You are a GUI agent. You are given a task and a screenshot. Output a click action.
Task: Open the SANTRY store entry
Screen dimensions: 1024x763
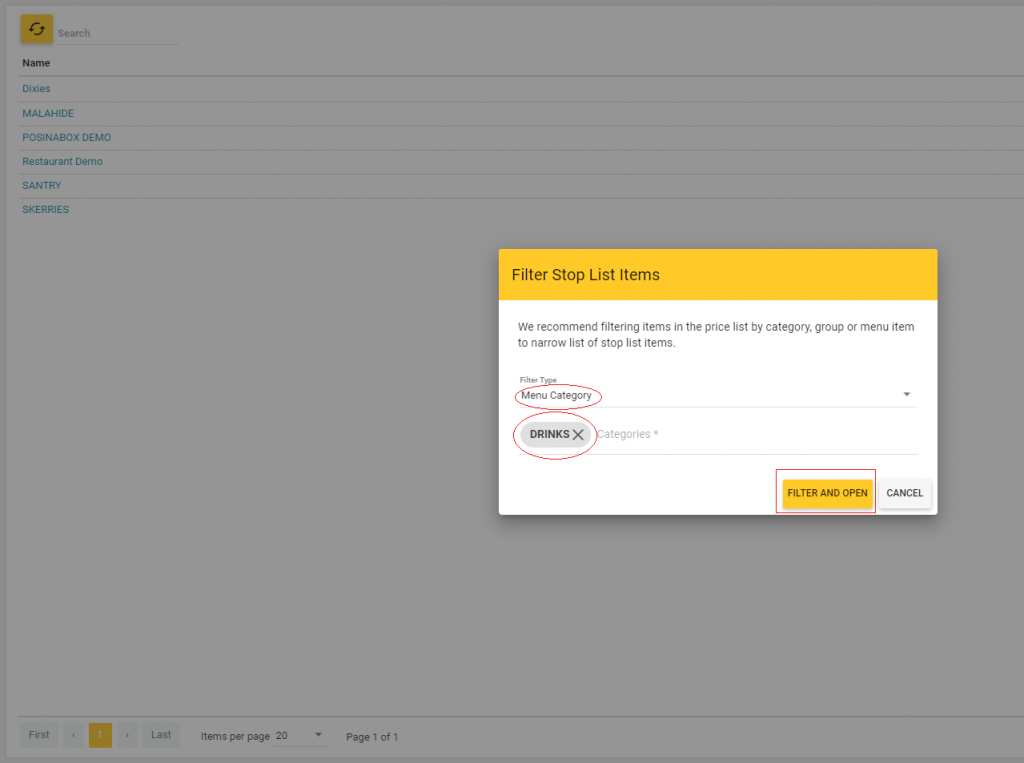(41, 185)
